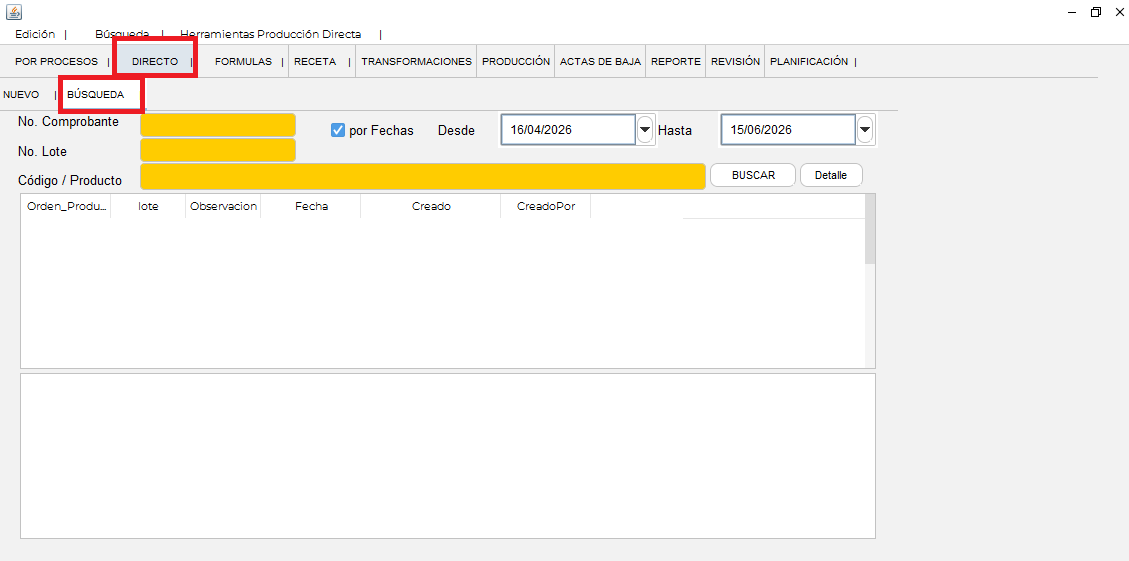
Task: Click the Detalle button
Action: (x=831, y=175)
